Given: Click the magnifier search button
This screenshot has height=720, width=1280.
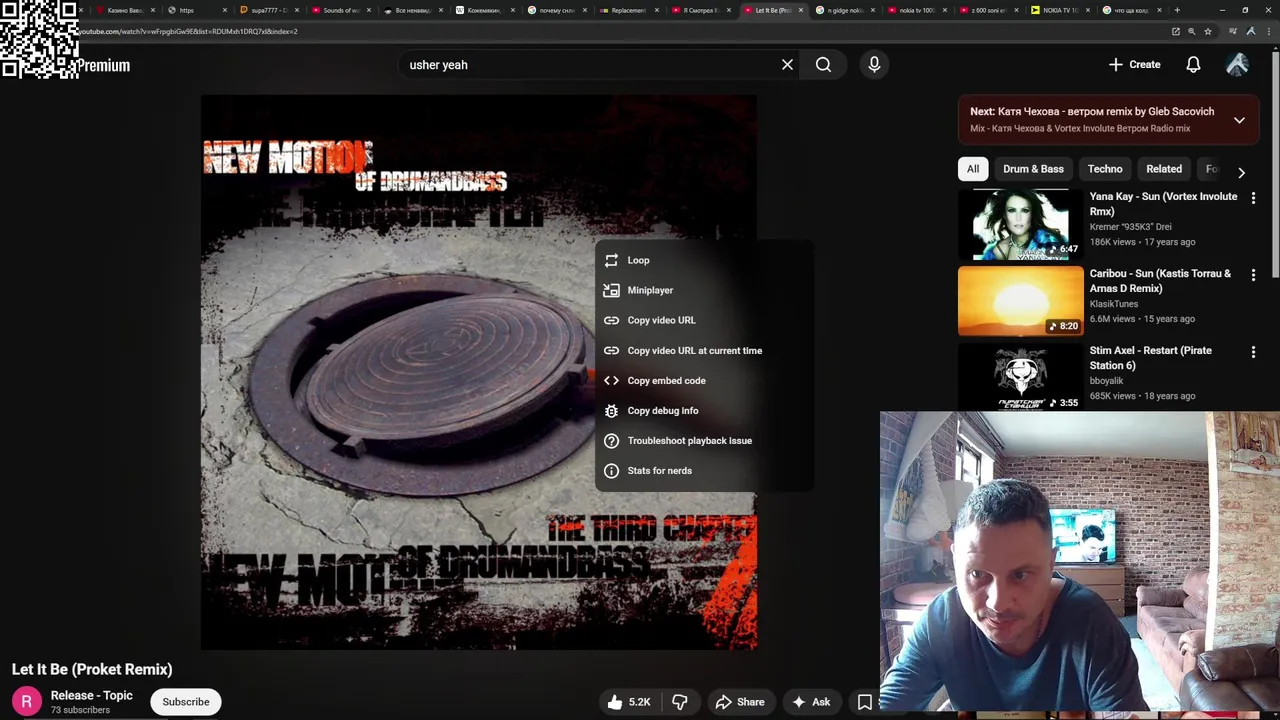Looking at the screenshot, I should tap(823, 65).
